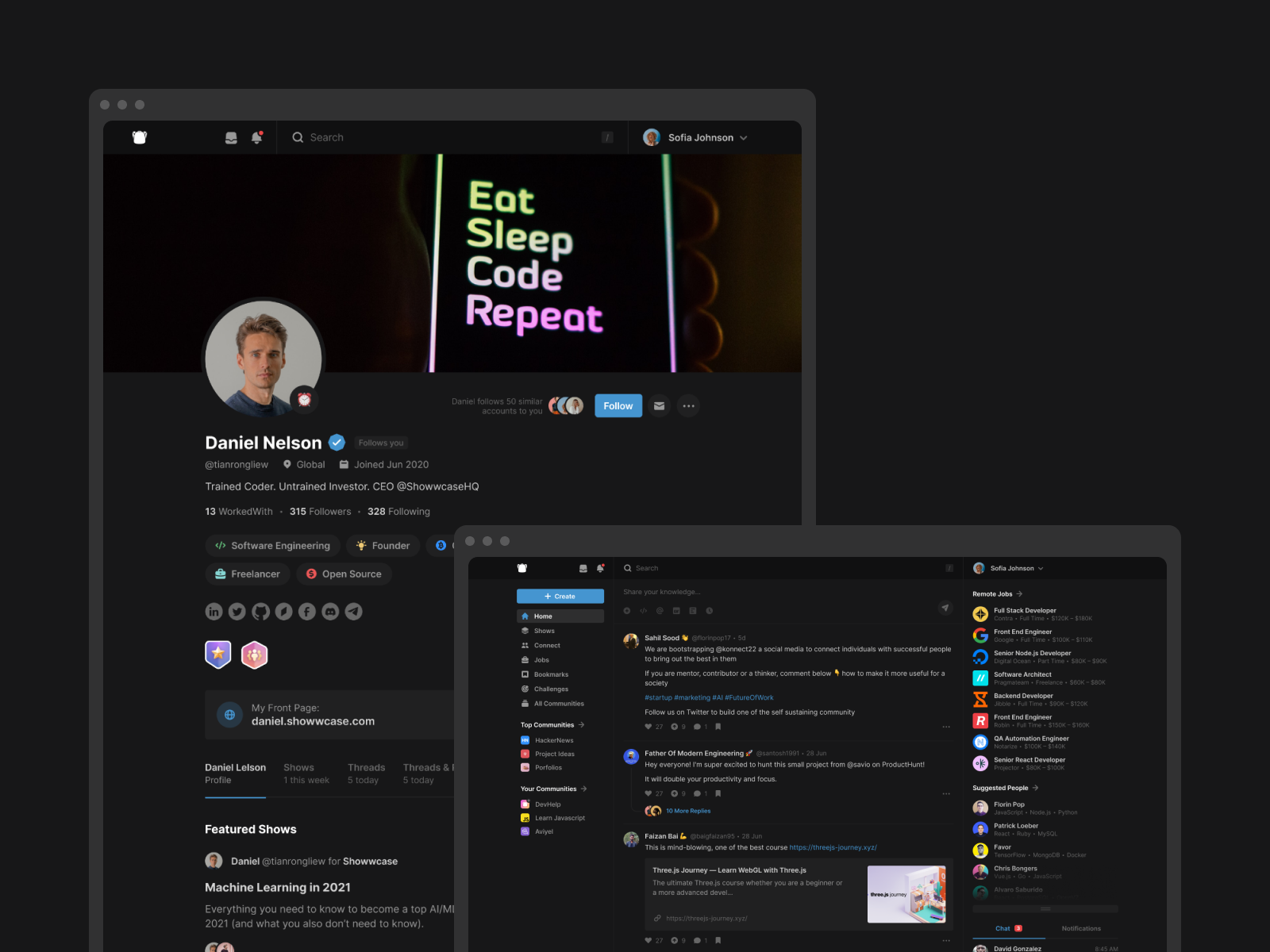Open the threejs-journey.xyz link in Faizan's post
Screen dimensions: 1270x952
[x=833, y=847]
